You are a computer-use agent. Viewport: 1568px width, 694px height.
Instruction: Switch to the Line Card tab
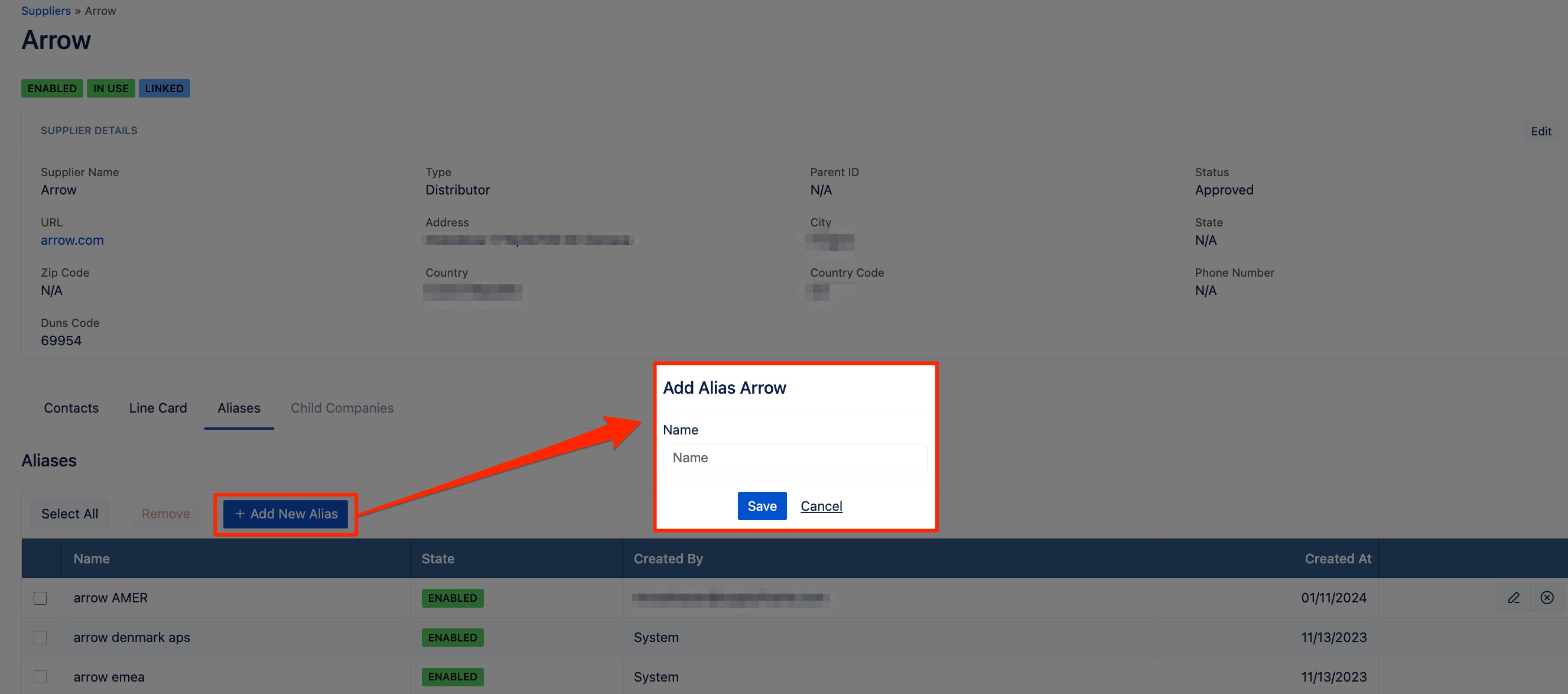pos(158,408)
